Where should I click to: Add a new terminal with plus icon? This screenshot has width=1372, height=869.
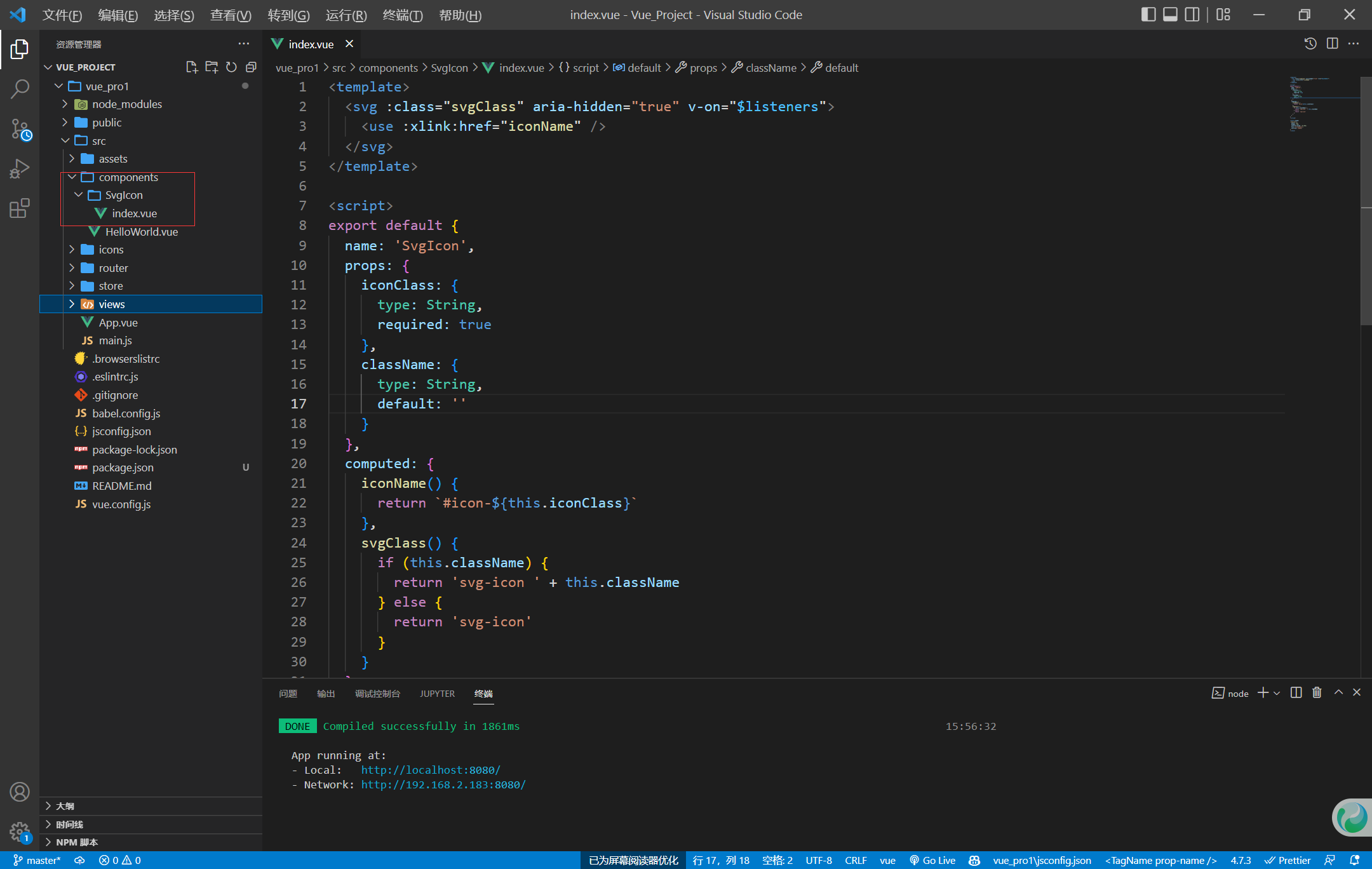[1263, 692]
